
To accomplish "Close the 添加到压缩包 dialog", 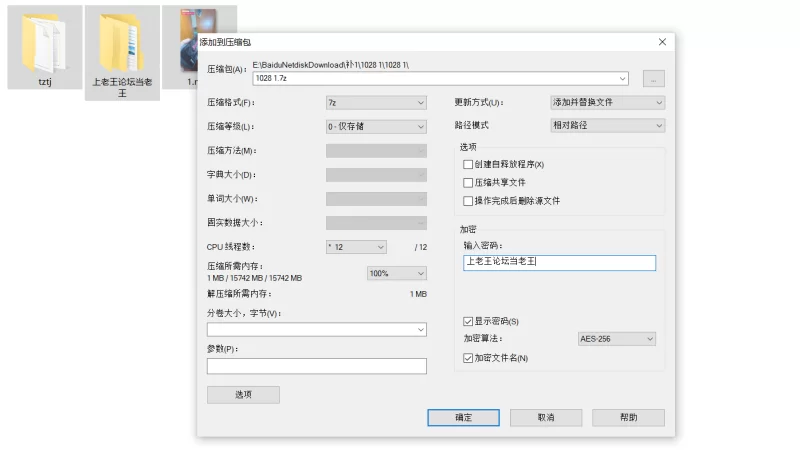I will click(x=662, y=42).
